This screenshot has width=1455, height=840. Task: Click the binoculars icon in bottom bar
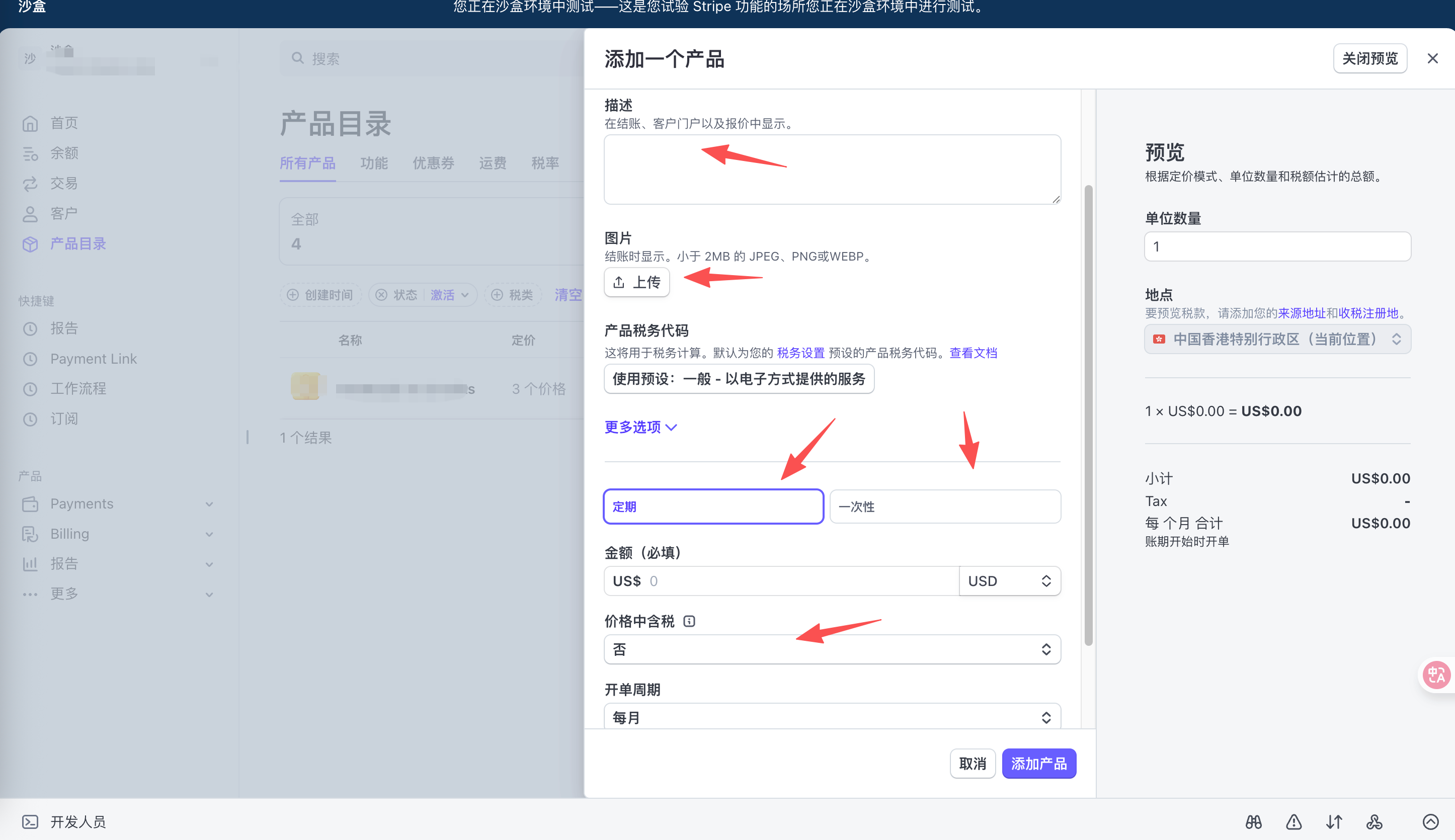tap(1253, 821)
